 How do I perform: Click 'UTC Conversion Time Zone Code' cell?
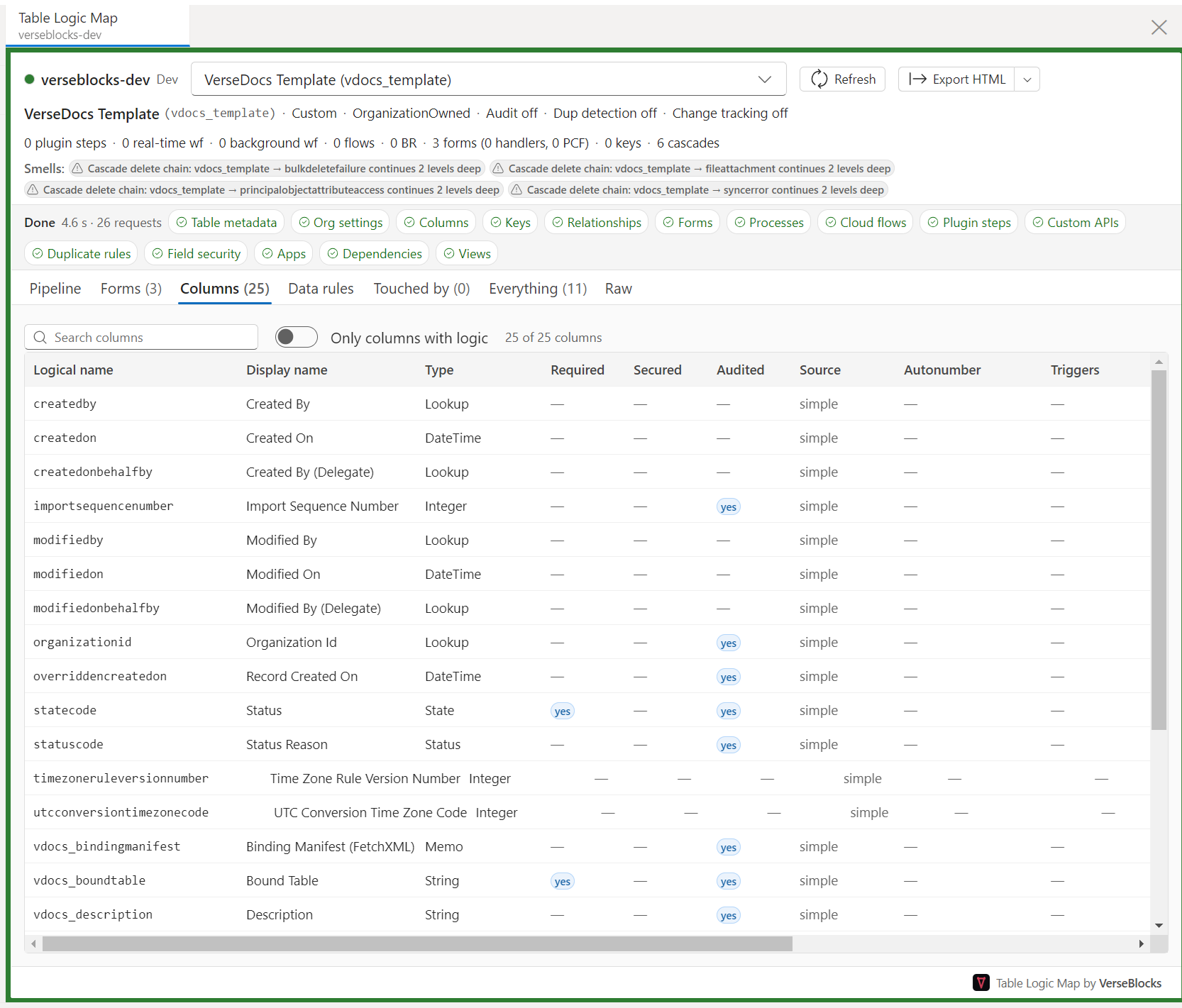(x=370, y=812)
